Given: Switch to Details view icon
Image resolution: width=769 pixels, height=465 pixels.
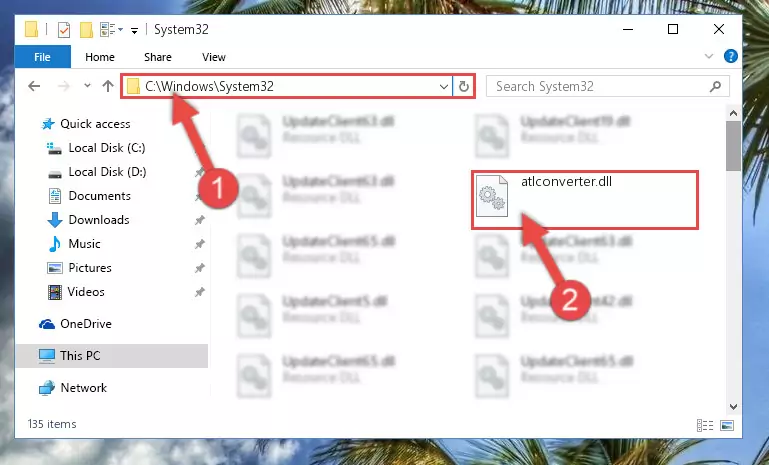Looking at the screenshot, I should (705, 425).
